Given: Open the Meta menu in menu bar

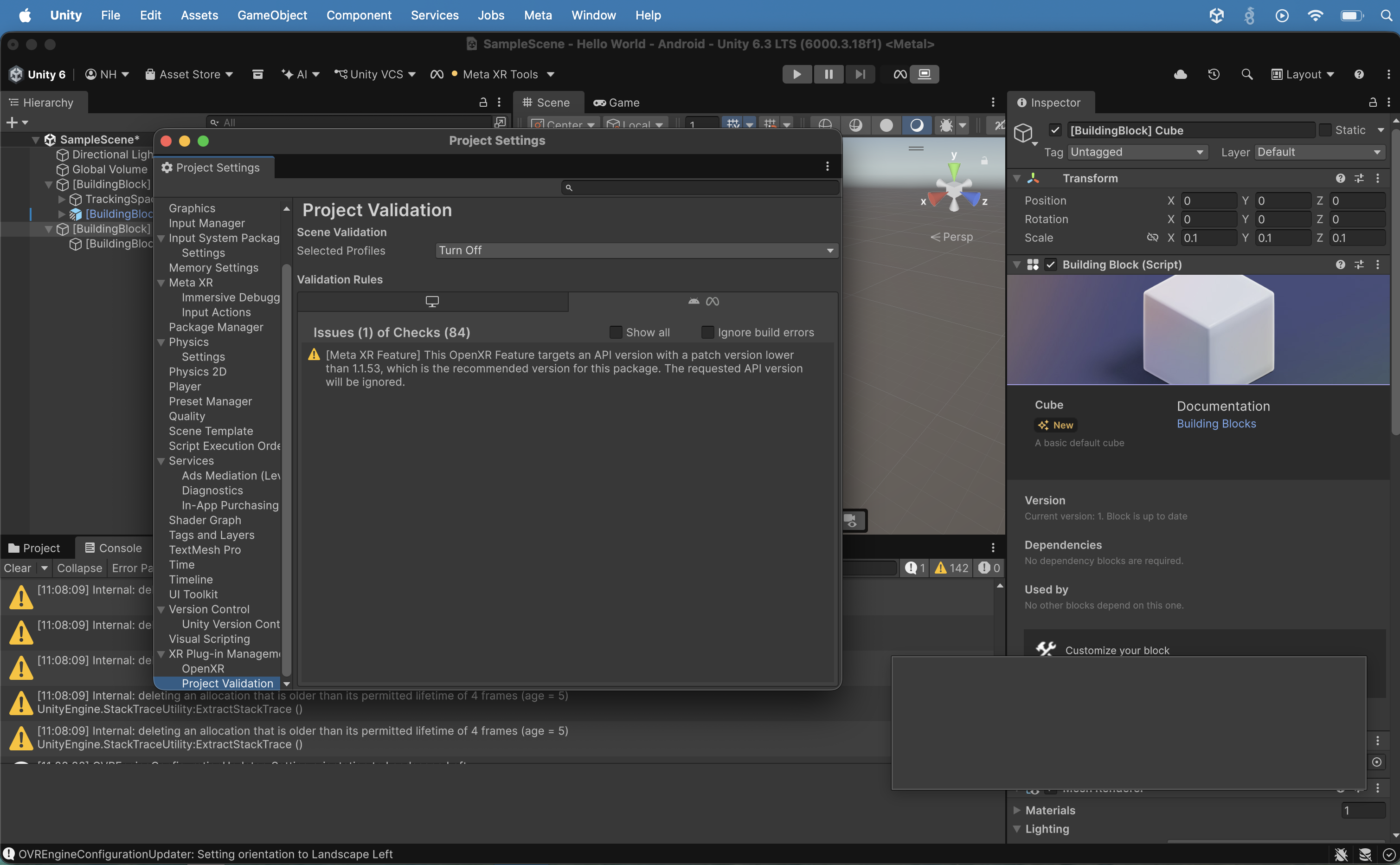Looking at the screenshot, I should click(538, 15).
